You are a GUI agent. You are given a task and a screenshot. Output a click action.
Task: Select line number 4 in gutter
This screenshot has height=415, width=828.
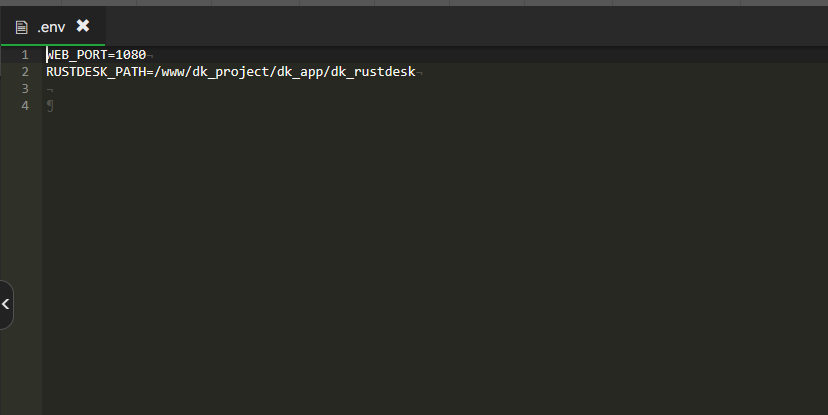point(25,106)
